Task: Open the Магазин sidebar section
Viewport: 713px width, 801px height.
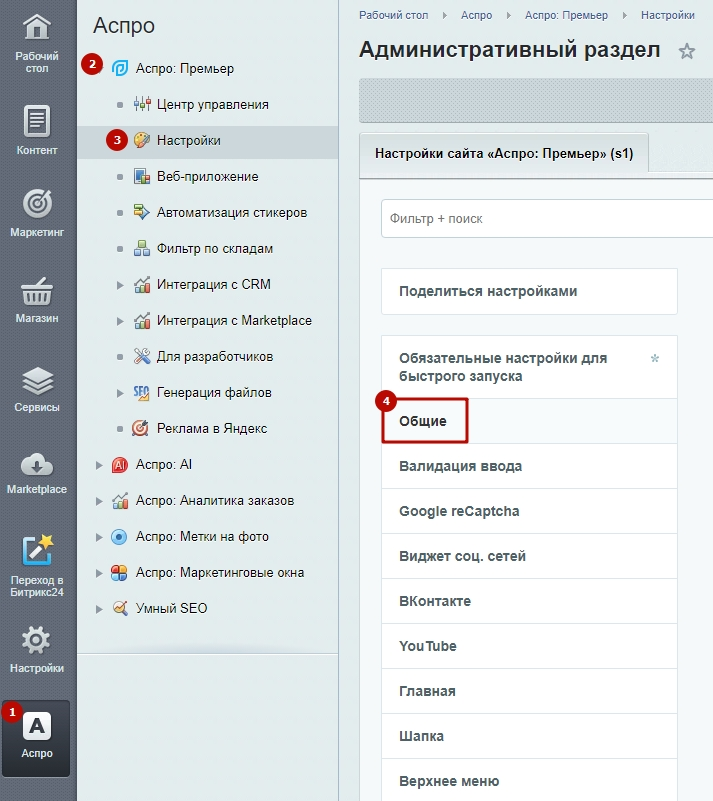Action: pyautogui.click(x=37, y=300)
